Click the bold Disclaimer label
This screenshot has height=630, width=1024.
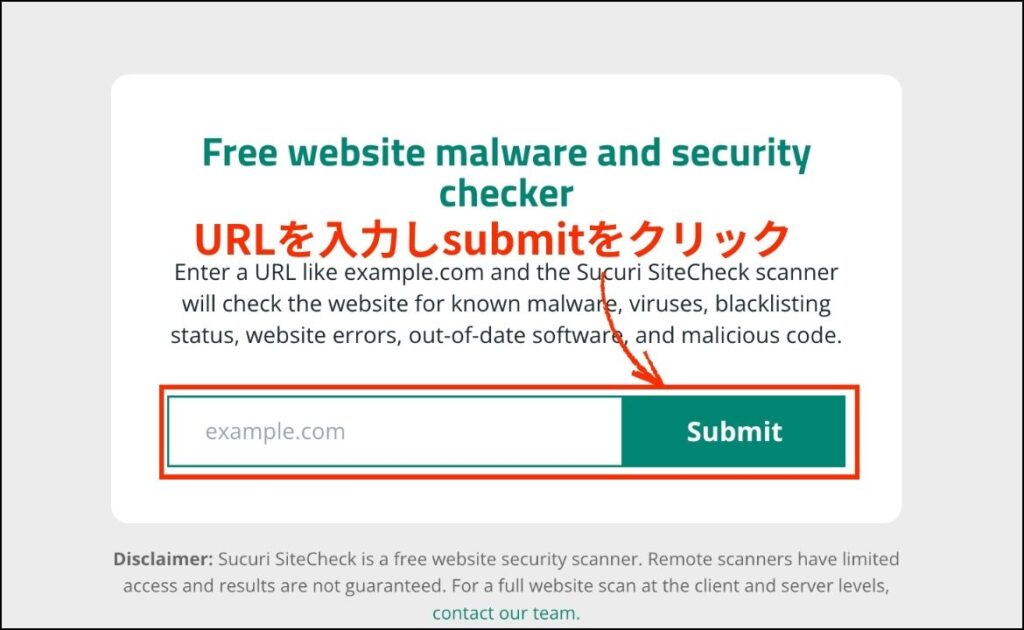click(163, 559)
